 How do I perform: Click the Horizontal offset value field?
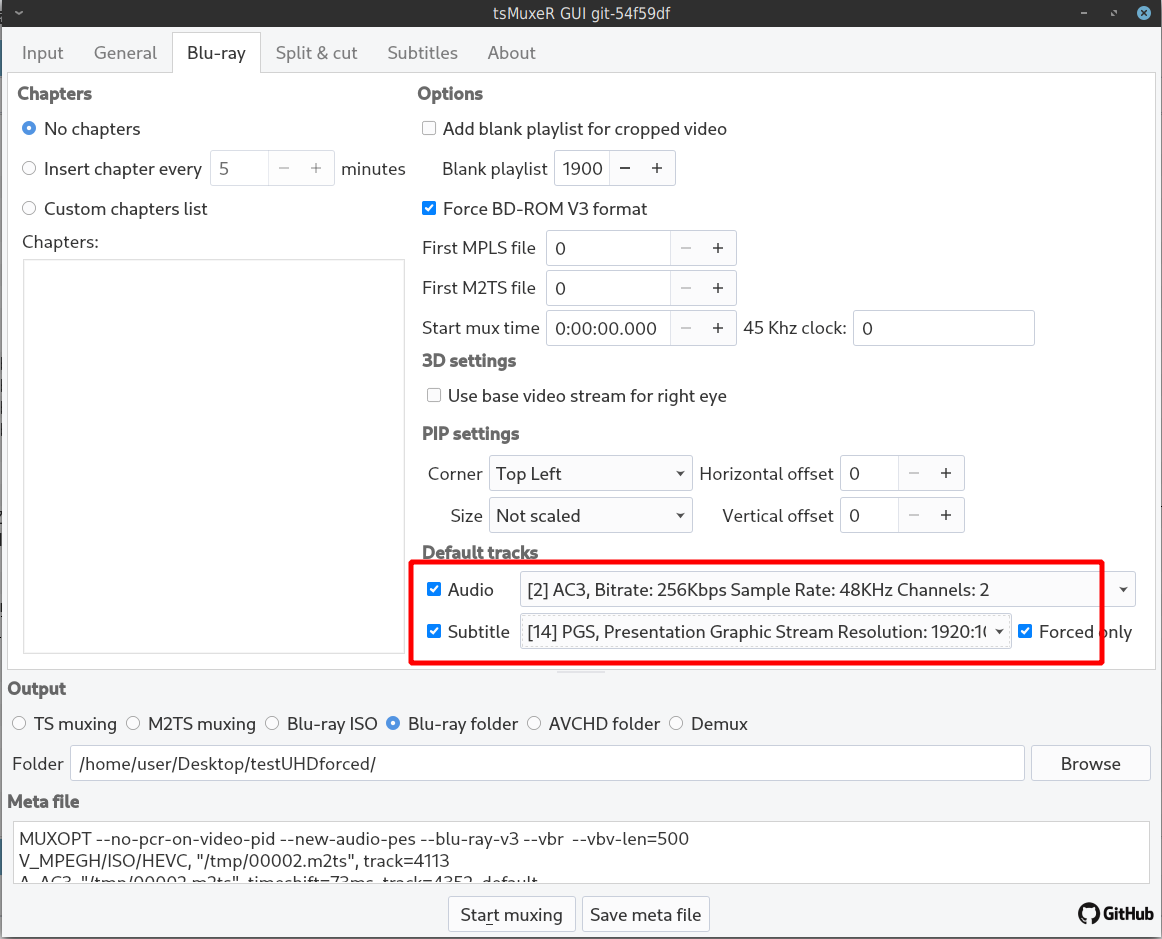(x=869, y=474)
